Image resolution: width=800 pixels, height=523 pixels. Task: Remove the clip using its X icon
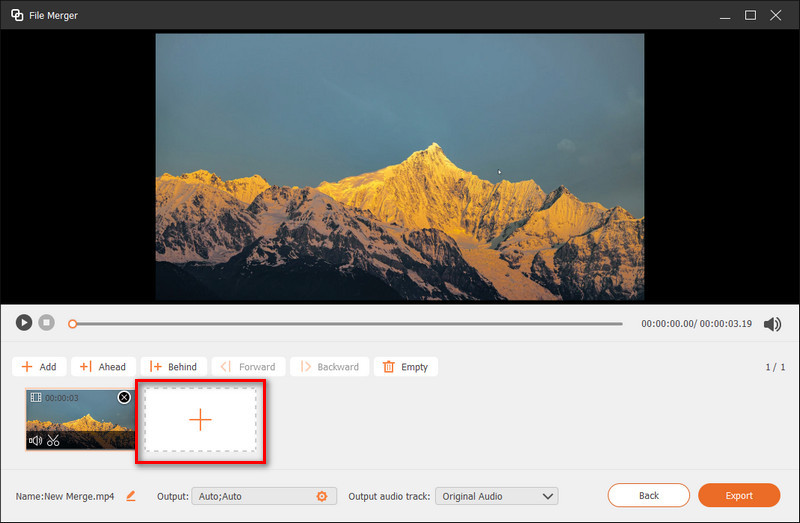pos(124,397)
